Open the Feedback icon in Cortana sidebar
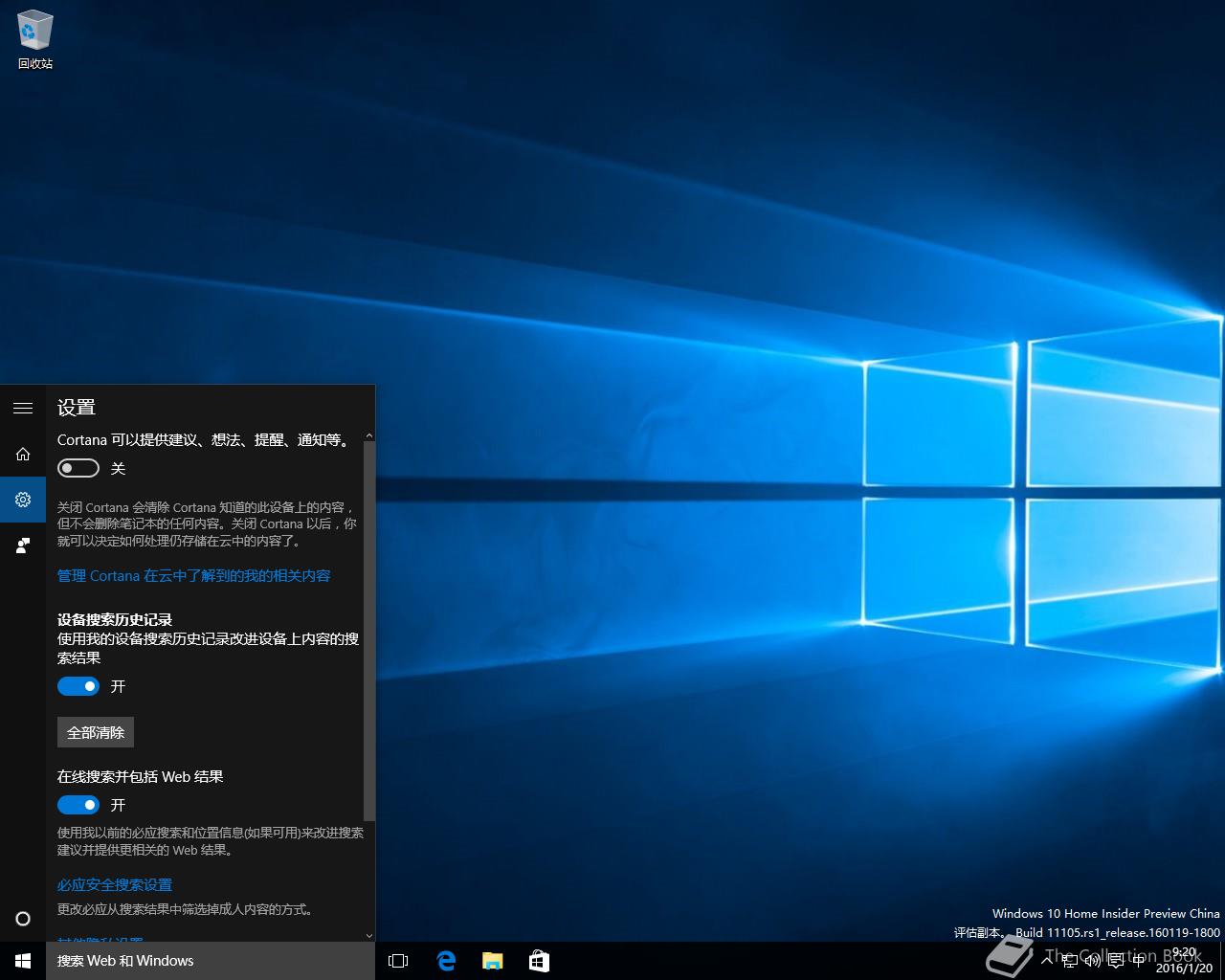 (x=23, y=546)
